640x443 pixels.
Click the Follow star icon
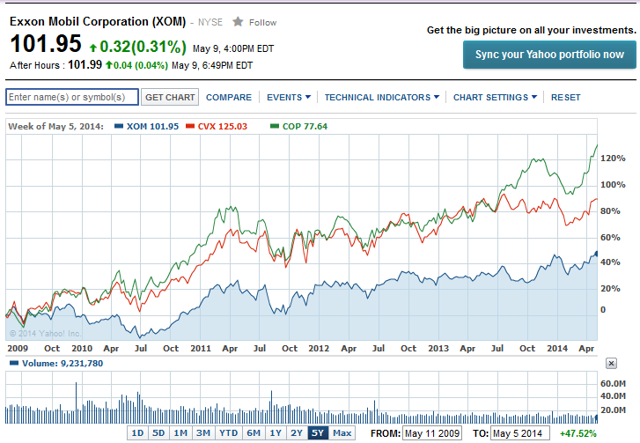[238, 22]
